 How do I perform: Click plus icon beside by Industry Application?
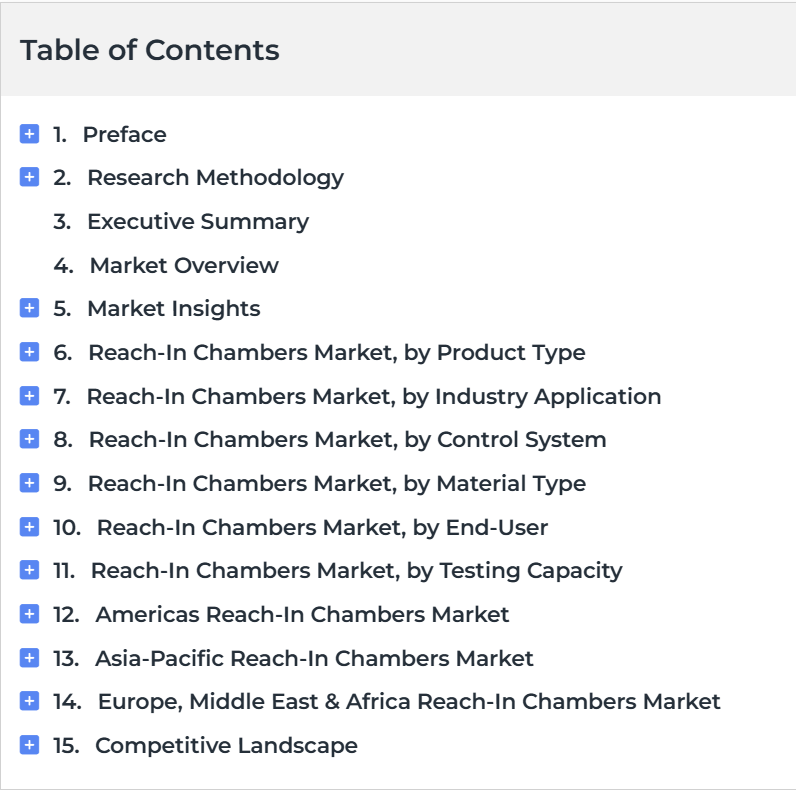point(29,396)
